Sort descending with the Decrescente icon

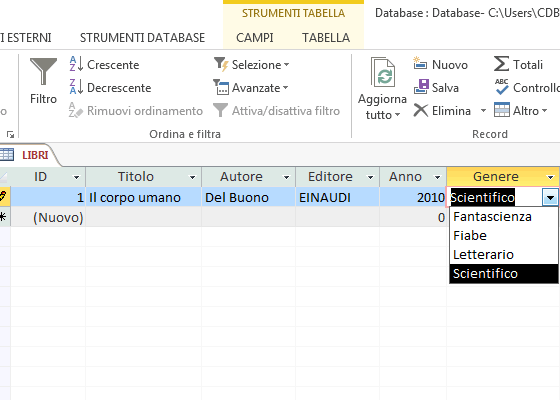click(76, 87)
